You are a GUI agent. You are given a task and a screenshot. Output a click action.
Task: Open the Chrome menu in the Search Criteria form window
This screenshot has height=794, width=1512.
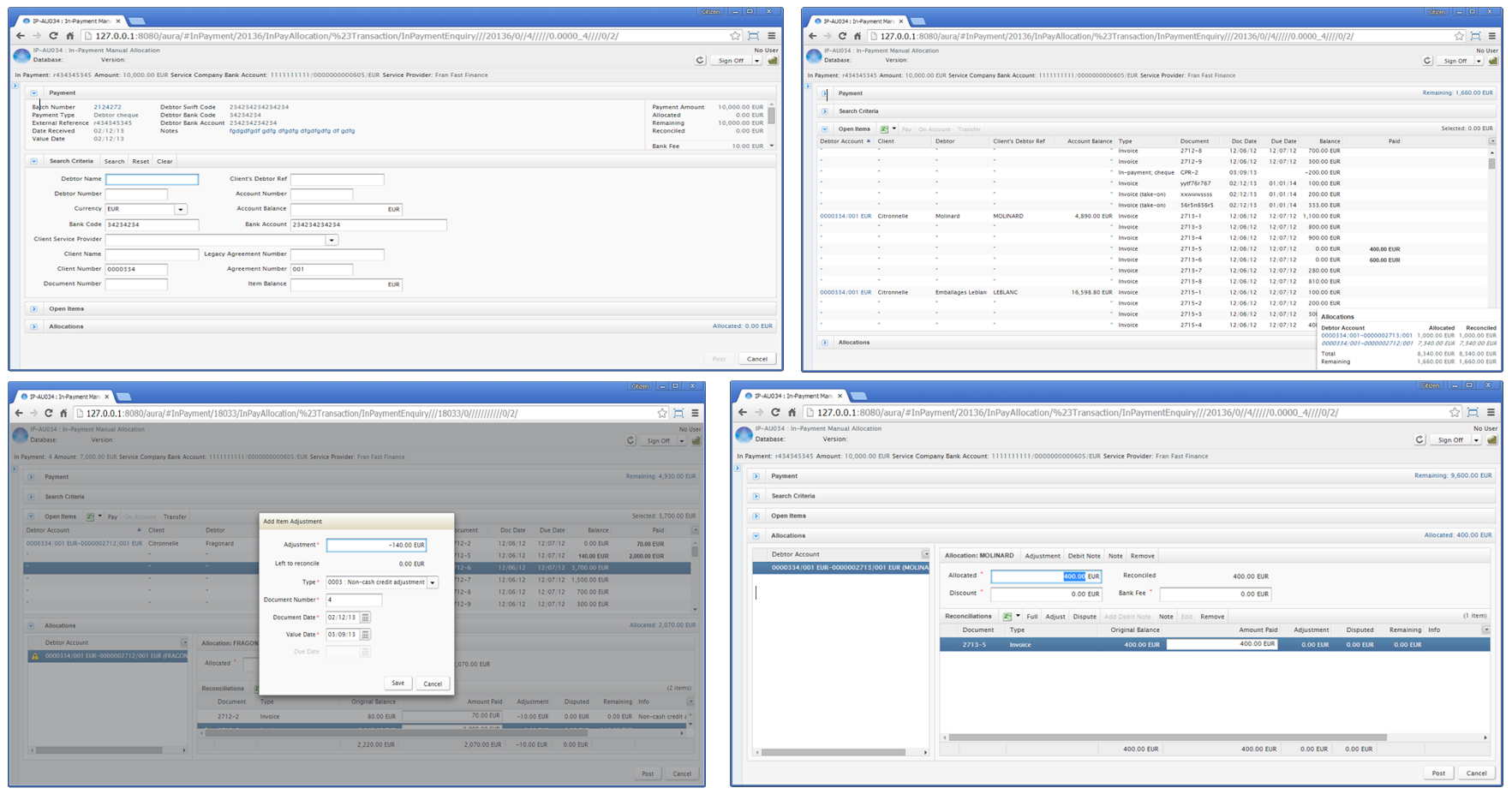771,36
